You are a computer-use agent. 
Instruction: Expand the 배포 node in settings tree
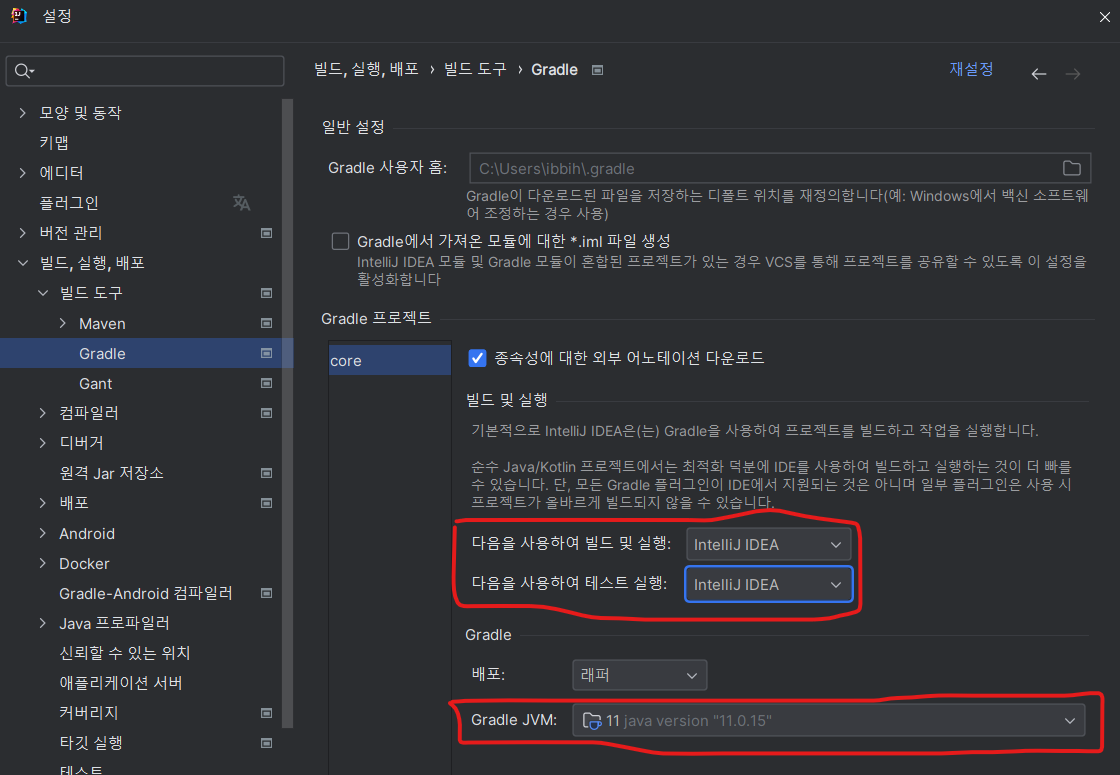(43, 503)
